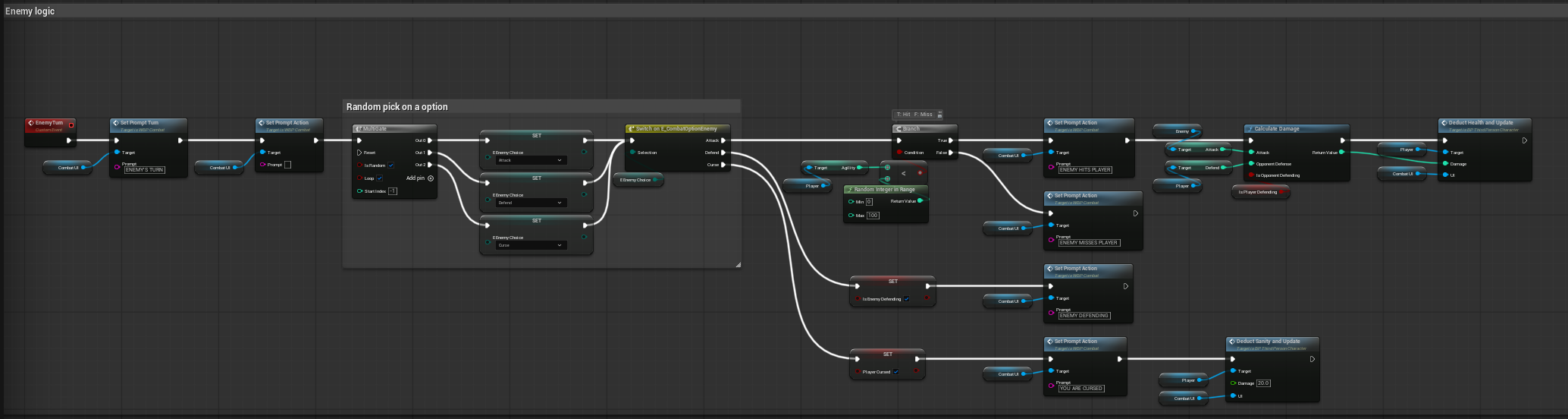Open the Defend enum dropdown

(530, 203)
